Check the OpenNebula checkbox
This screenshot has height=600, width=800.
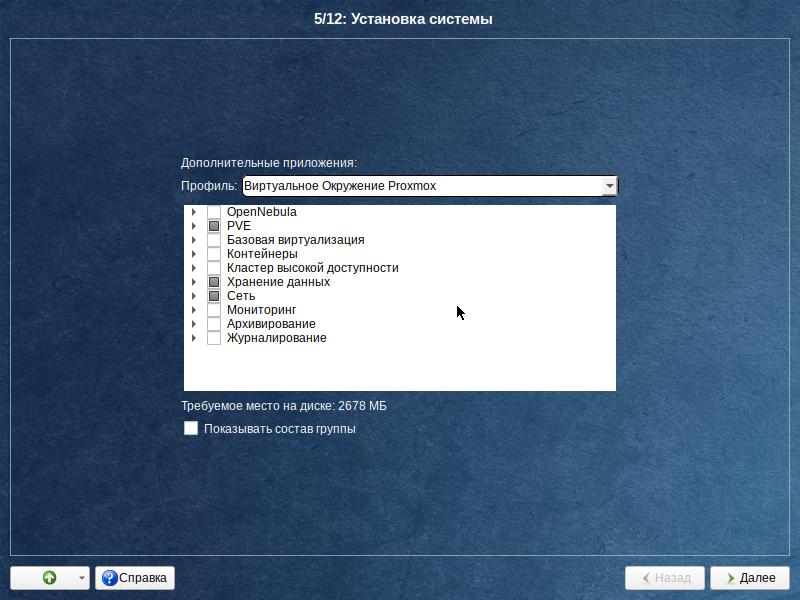click(214, 212)
